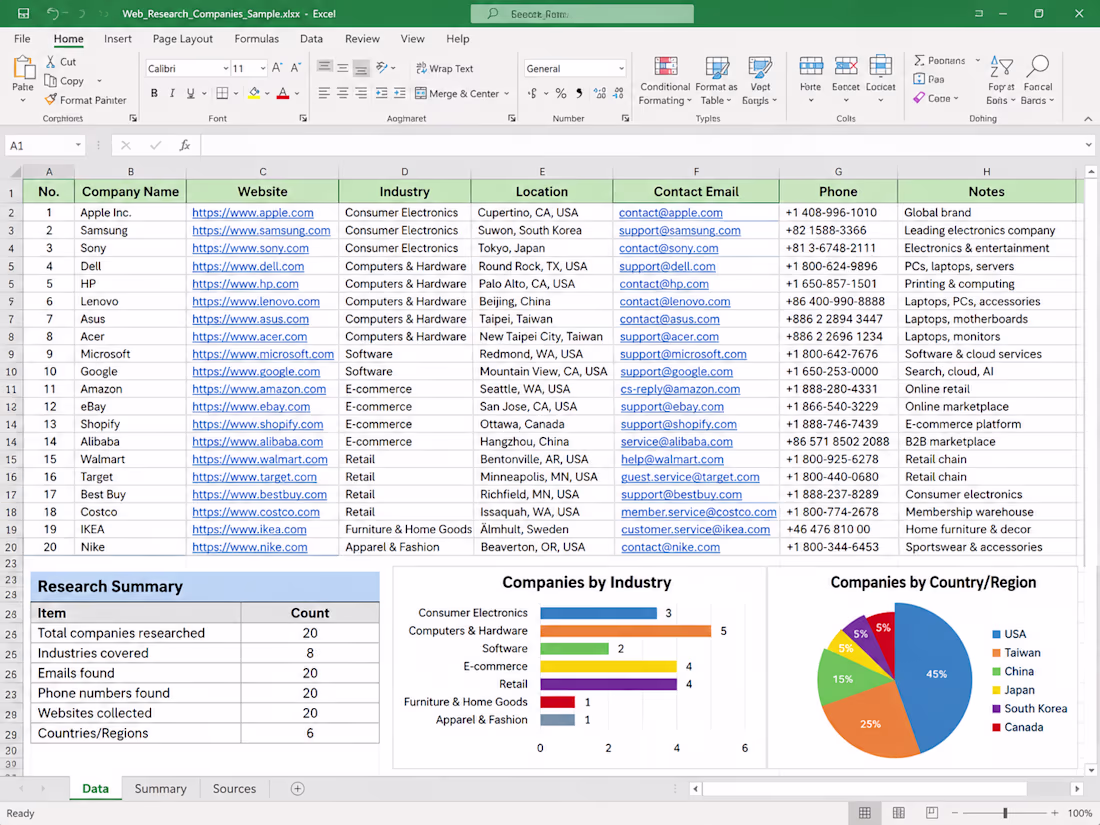Adjust the zoom slider handle
The width and height of the screenshot is (1100, 825).
(x=1005, y=812)
